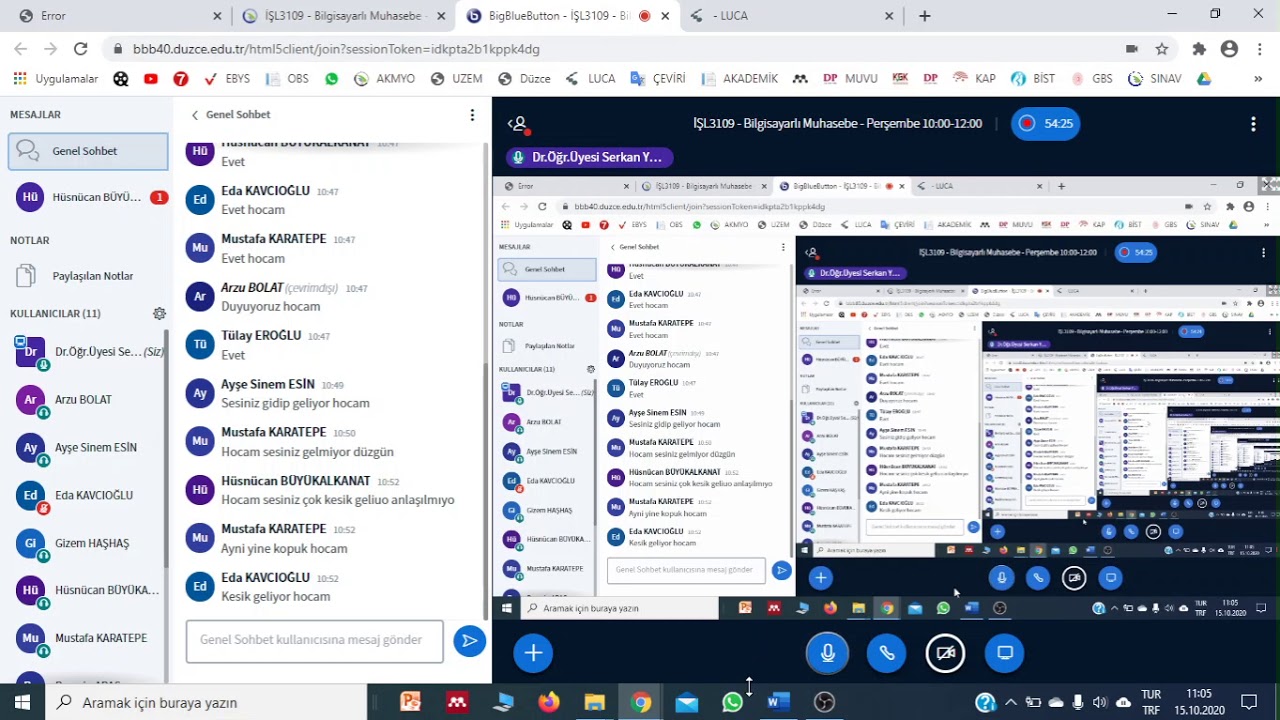Click camera permission icon in address bar

click(1132, 48)
